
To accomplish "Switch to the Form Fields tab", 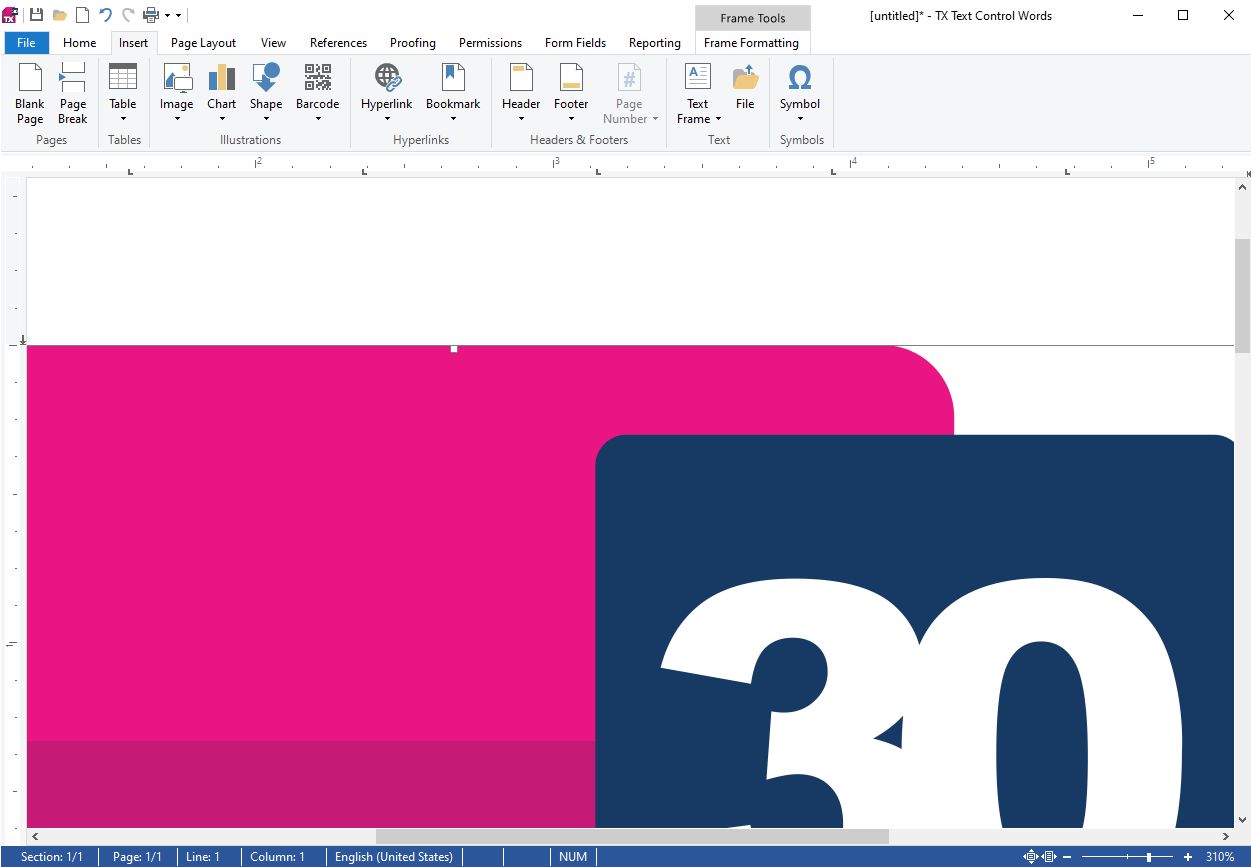I will (575, 43).
